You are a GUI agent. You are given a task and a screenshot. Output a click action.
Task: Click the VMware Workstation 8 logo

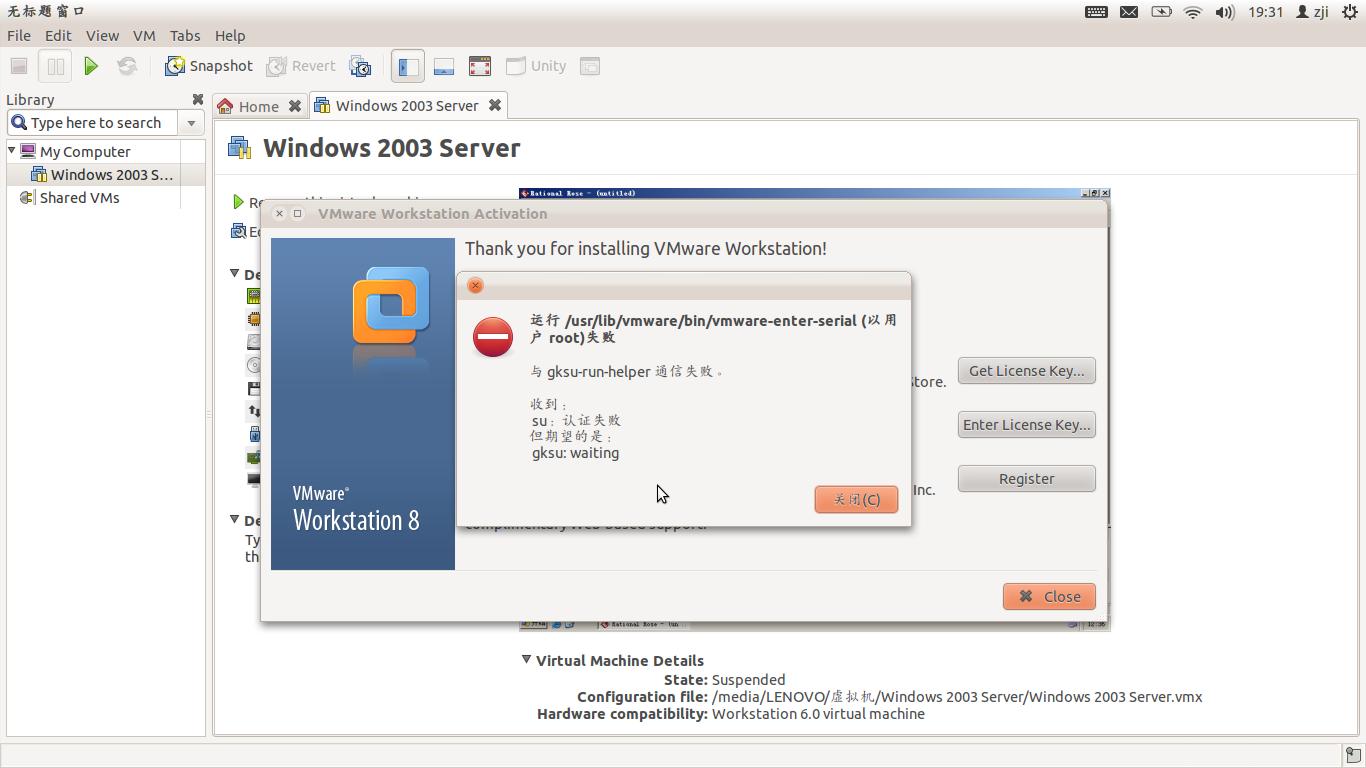pyautogui.click(x=390, y=305)
